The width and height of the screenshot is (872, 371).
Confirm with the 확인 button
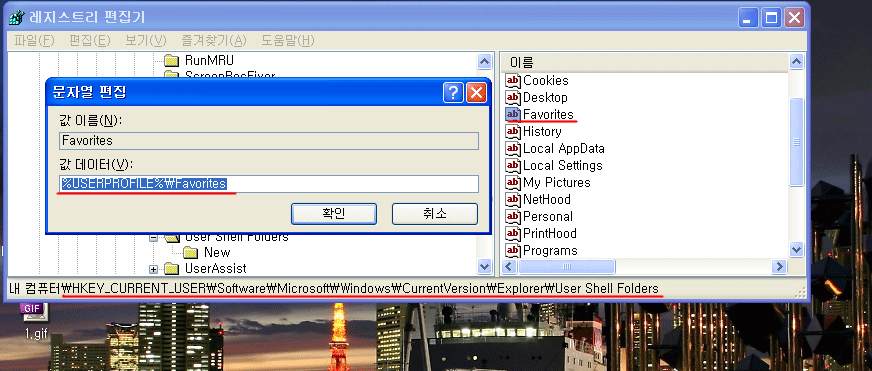(334, 214)
